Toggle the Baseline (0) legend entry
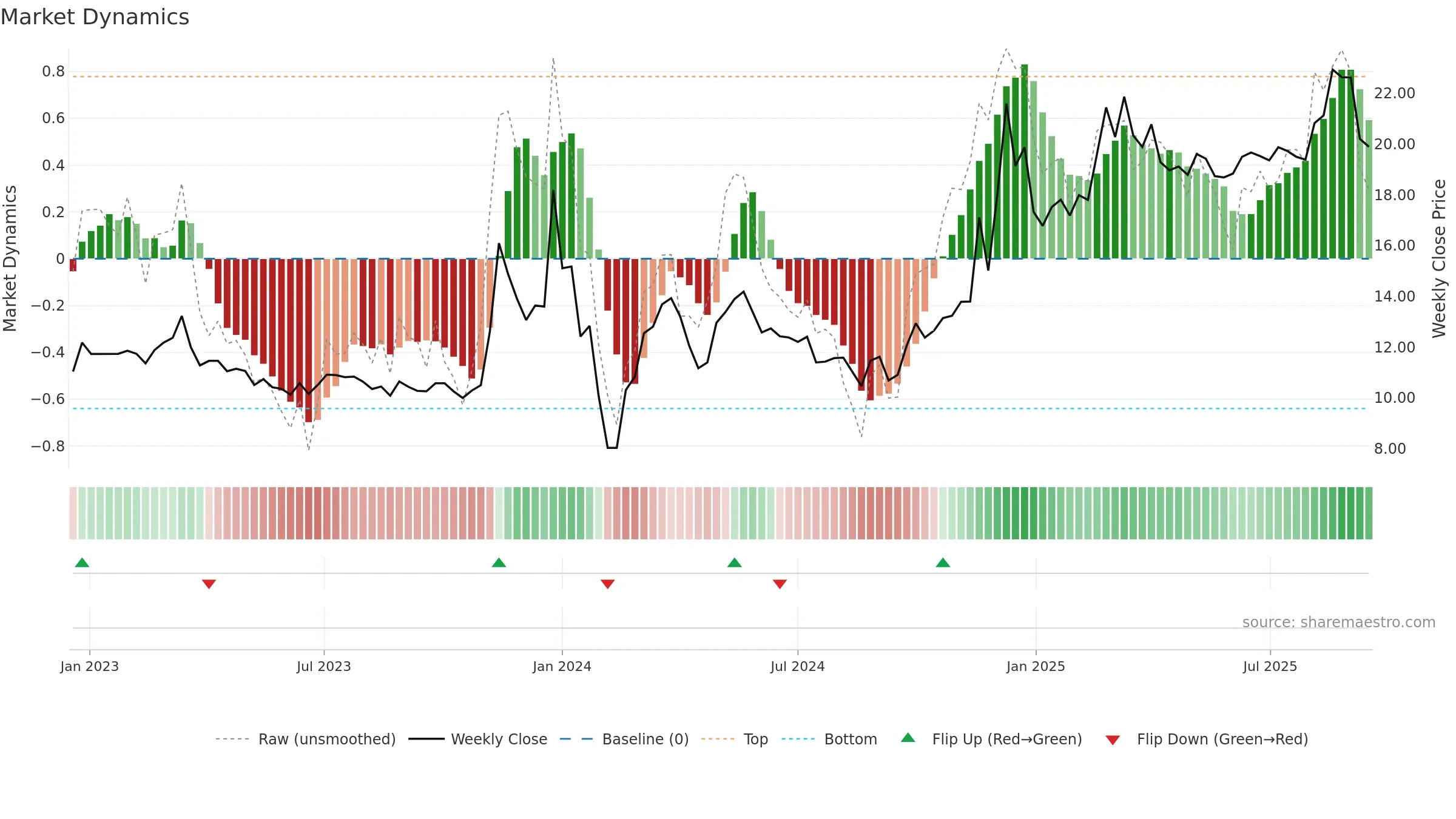This screenshot has height=819, width=1456. tap(624, 739)
